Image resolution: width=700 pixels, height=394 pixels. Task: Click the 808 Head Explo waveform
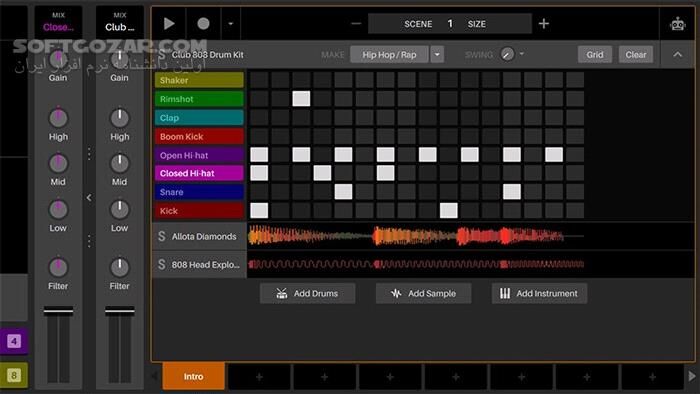coord(415,265)
